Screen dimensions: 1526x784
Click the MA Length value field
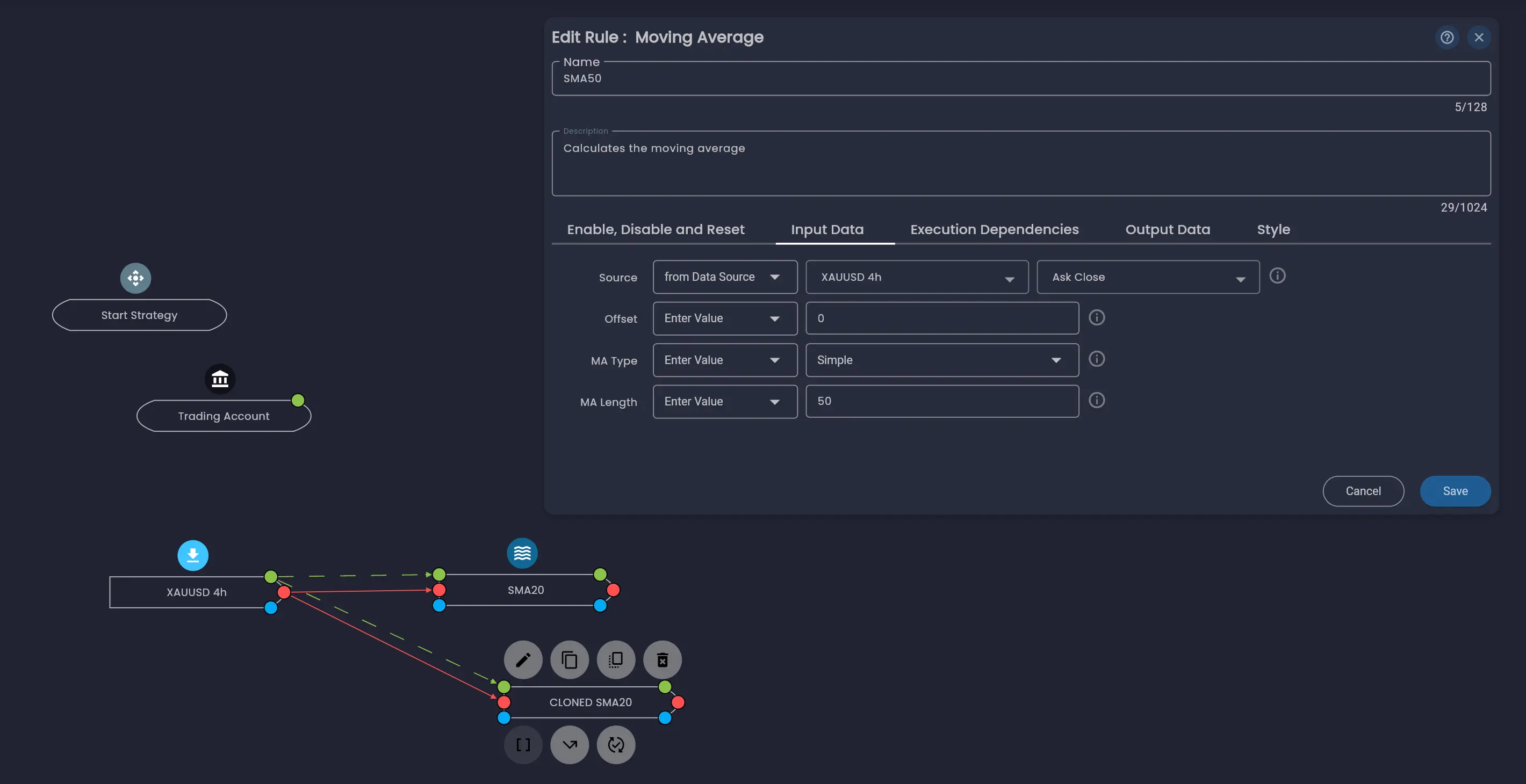942,402
